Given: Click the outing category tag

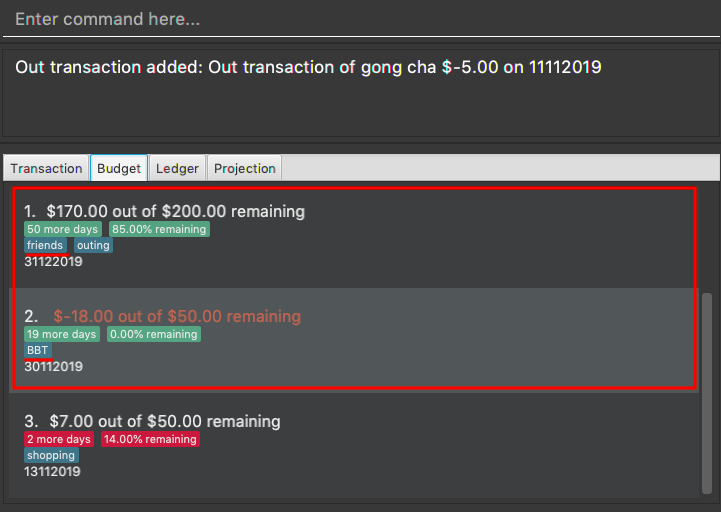Looking at the screenshot, I should point(93,245).
